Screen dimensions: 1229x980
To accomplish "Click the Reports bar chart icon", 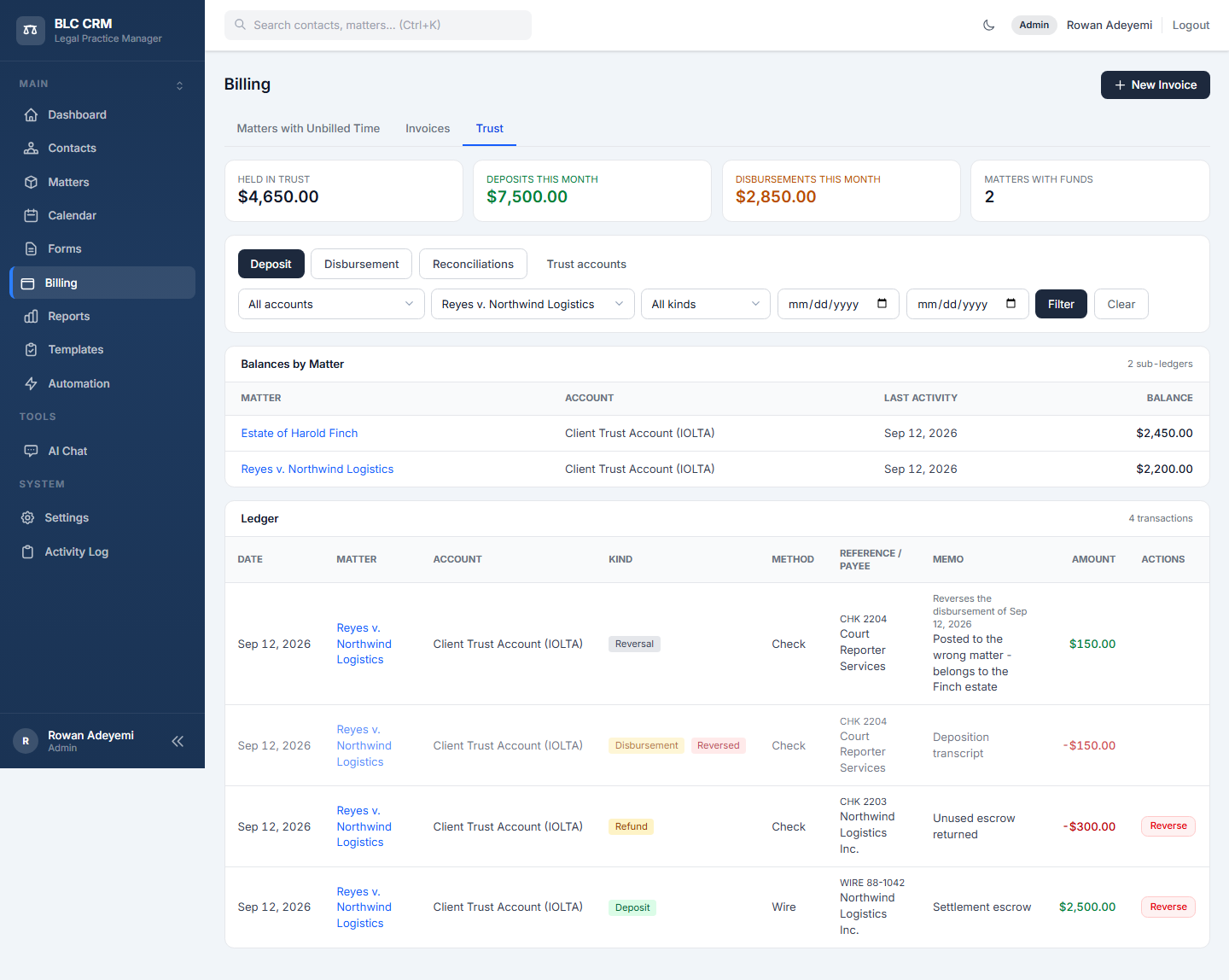I will coord(31,316).
